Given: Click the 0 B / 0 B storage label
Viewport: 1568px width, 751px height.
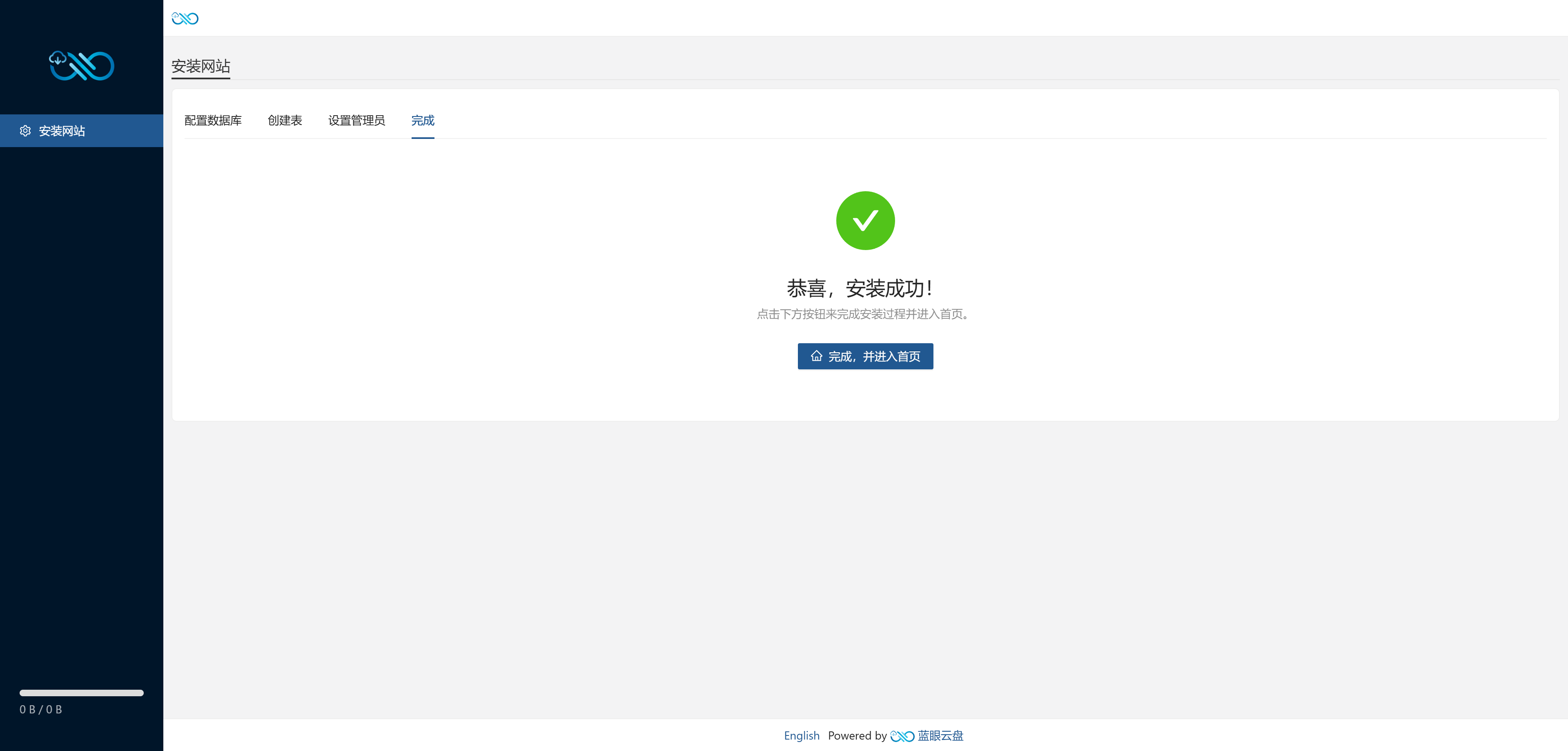Looking at the screenshot, I should (41, 710).
